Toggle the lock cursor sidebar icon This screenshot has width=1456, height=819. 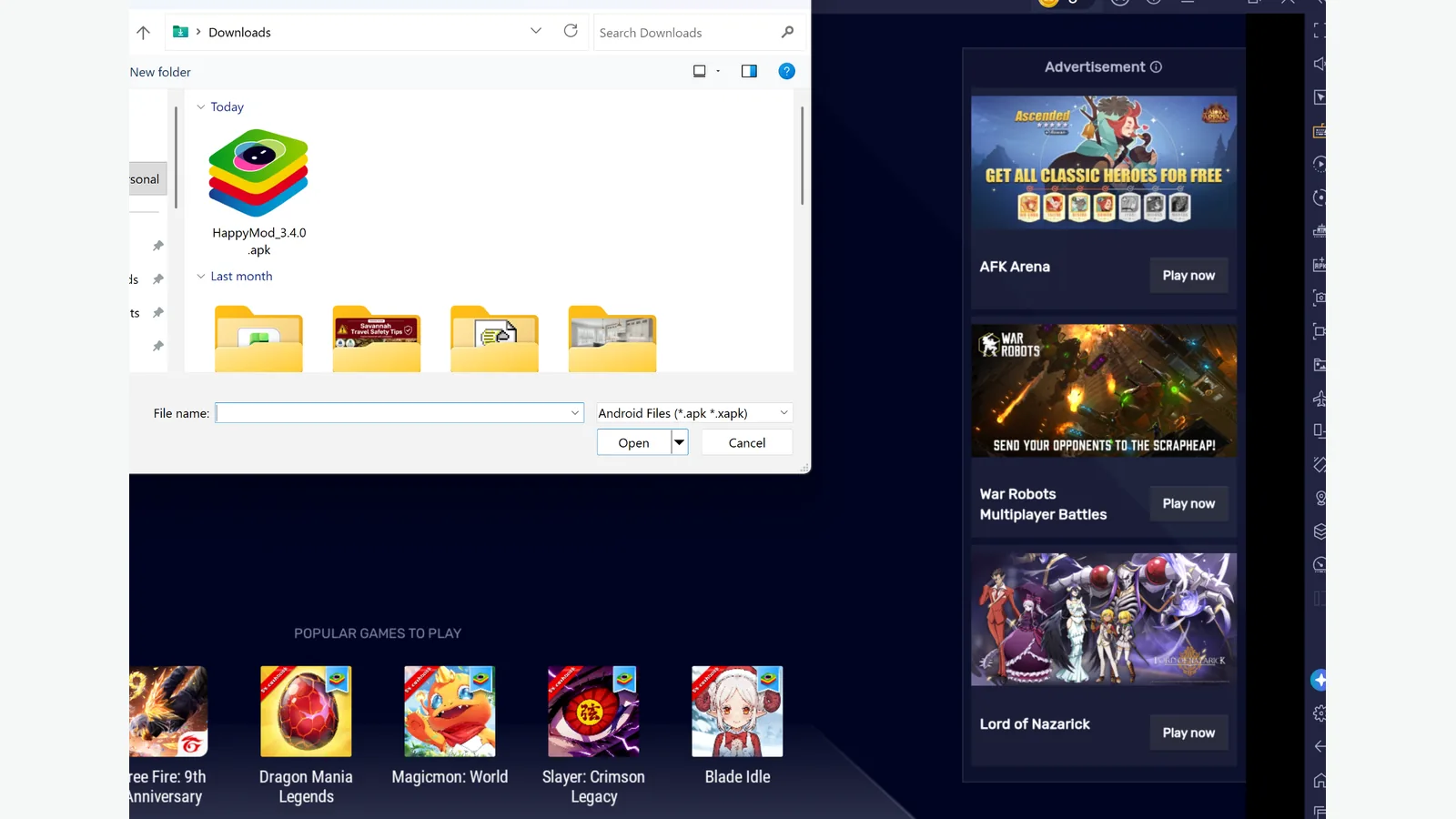click(x=1319, y=97)
